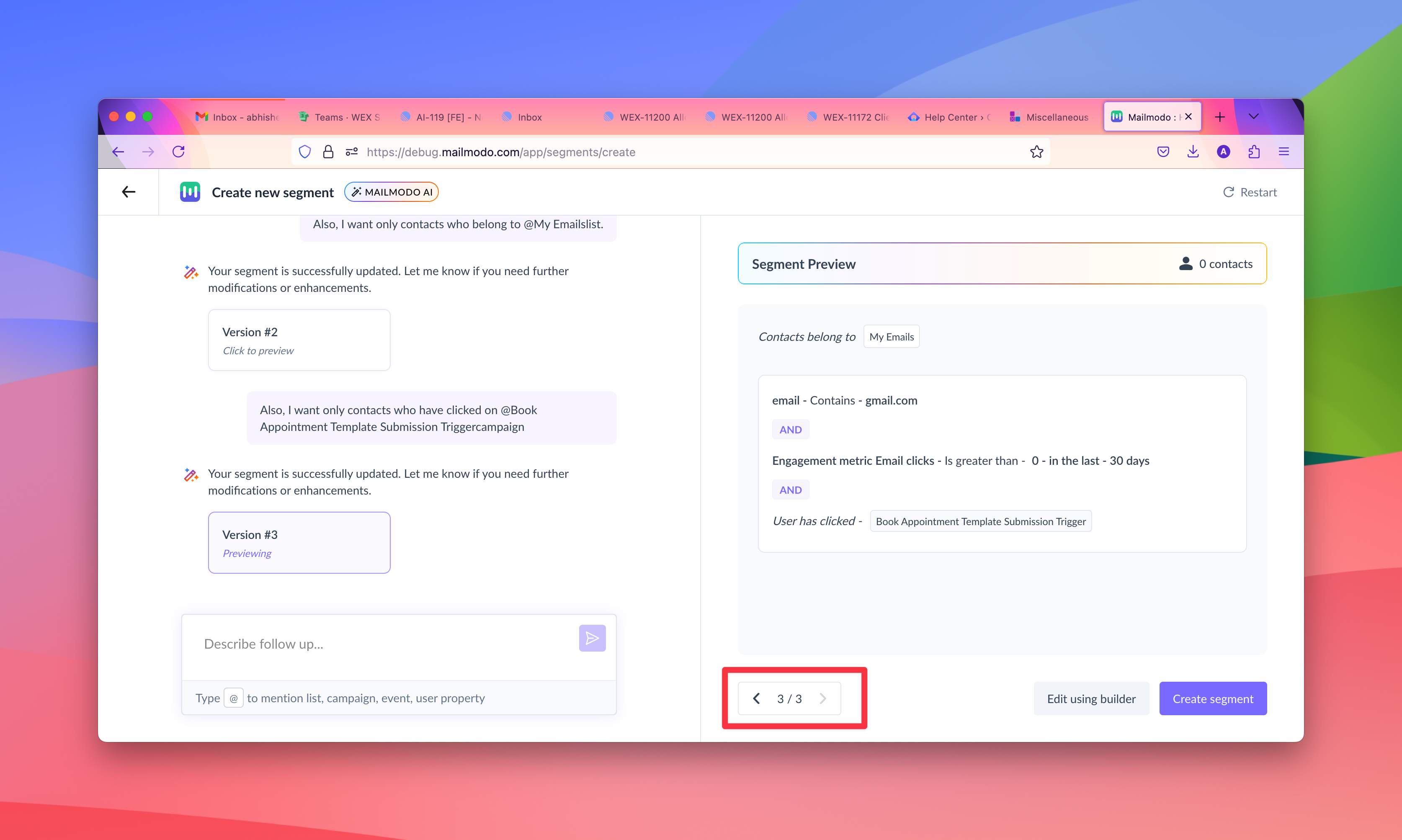The height and width of the screenshot is (840, 1402).
Task: Open a new tab with the plus icon
Action: click(x=1220, y=117)
